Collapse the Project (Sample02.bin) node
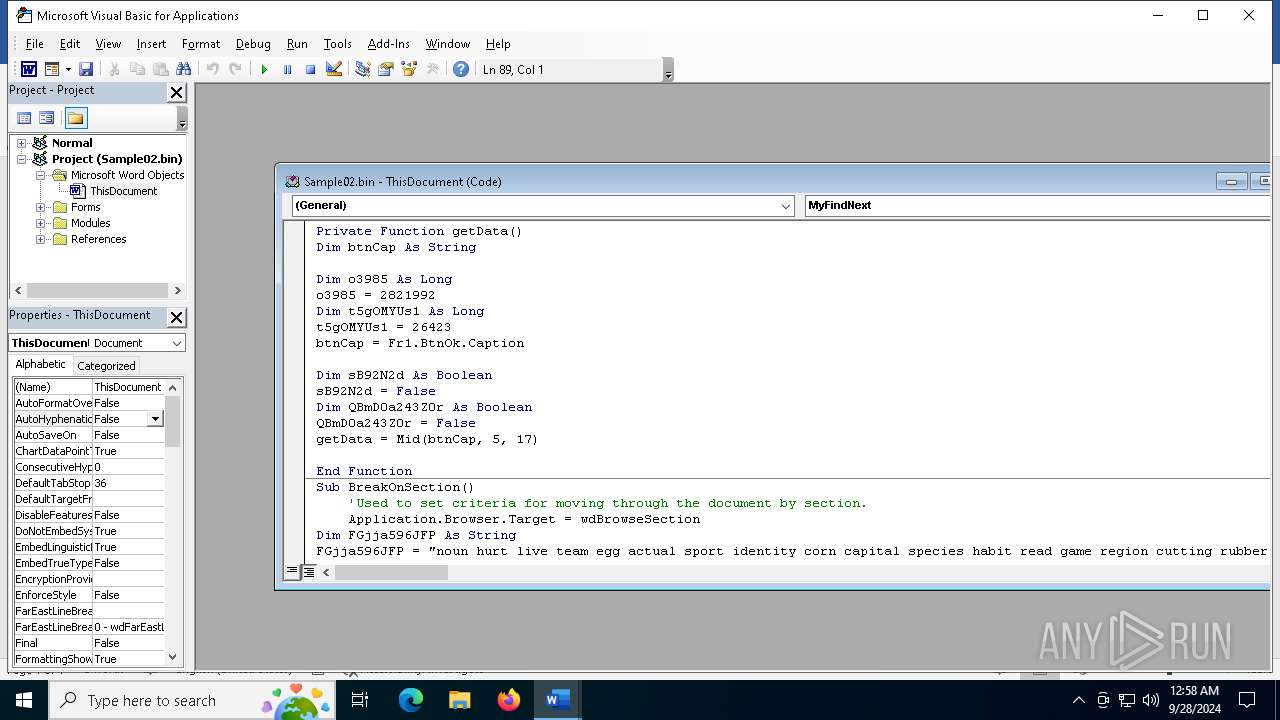Screen dimensions: 1280x720 click(x=21, y=159)
